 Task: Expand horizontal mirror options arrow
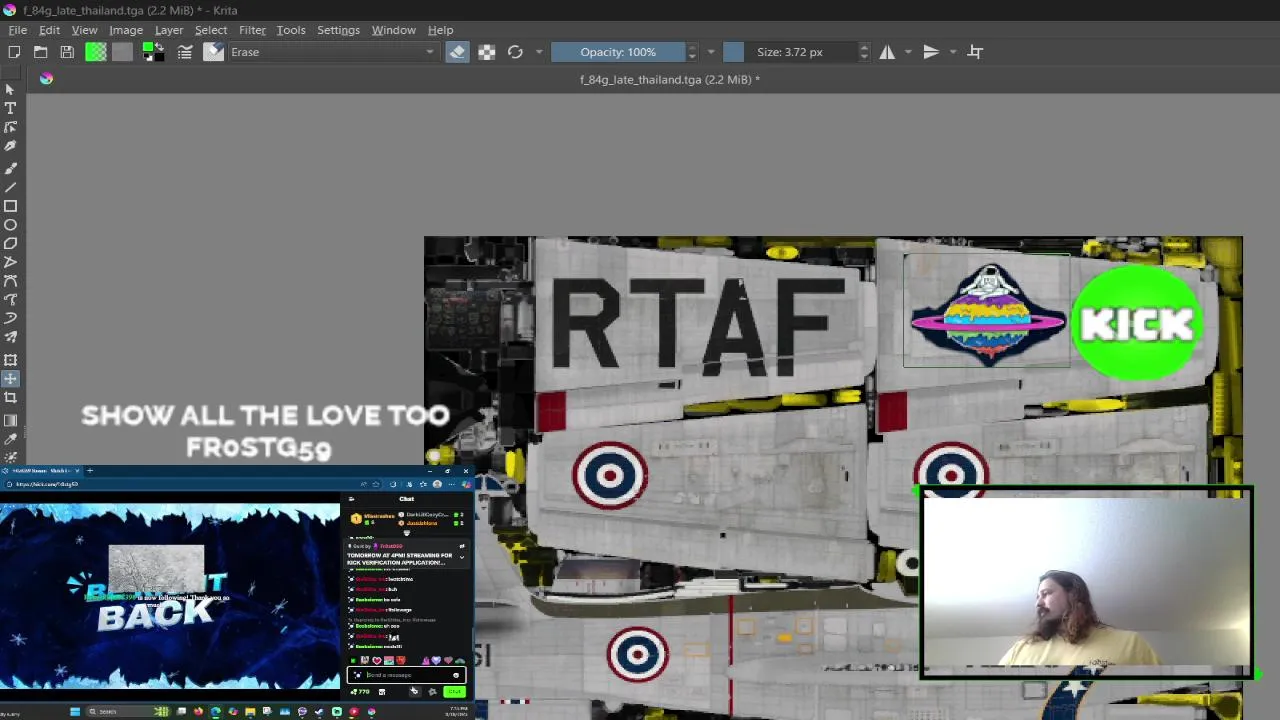point(908,52)
